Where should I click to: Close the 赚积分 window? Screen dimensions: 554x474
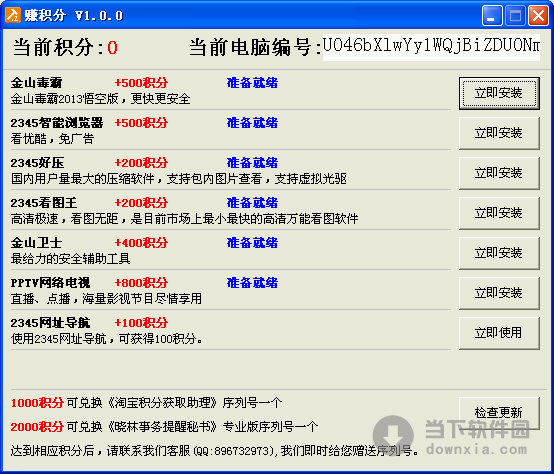click(x=538, y=16)
